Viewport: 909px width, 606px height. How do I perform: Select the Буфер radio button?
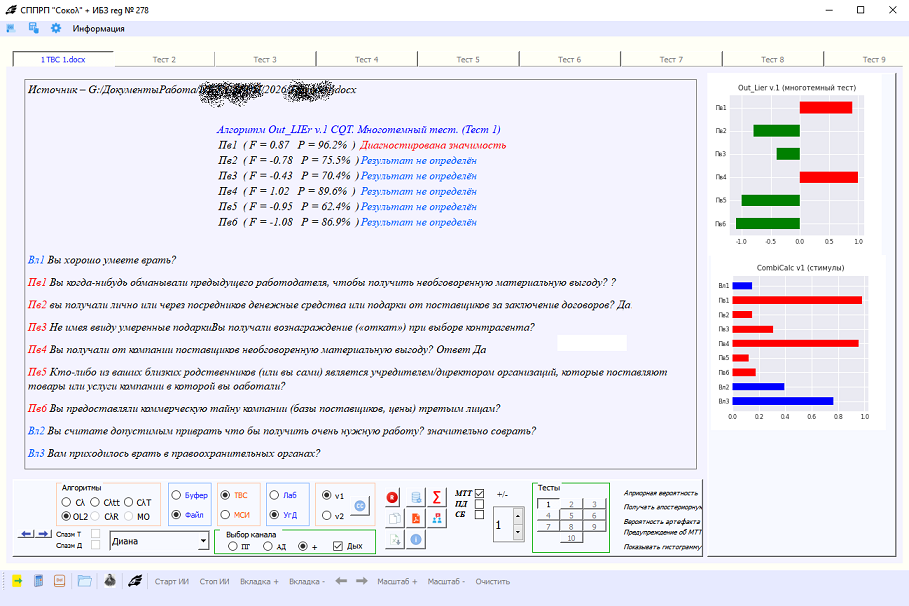point(176,495)
